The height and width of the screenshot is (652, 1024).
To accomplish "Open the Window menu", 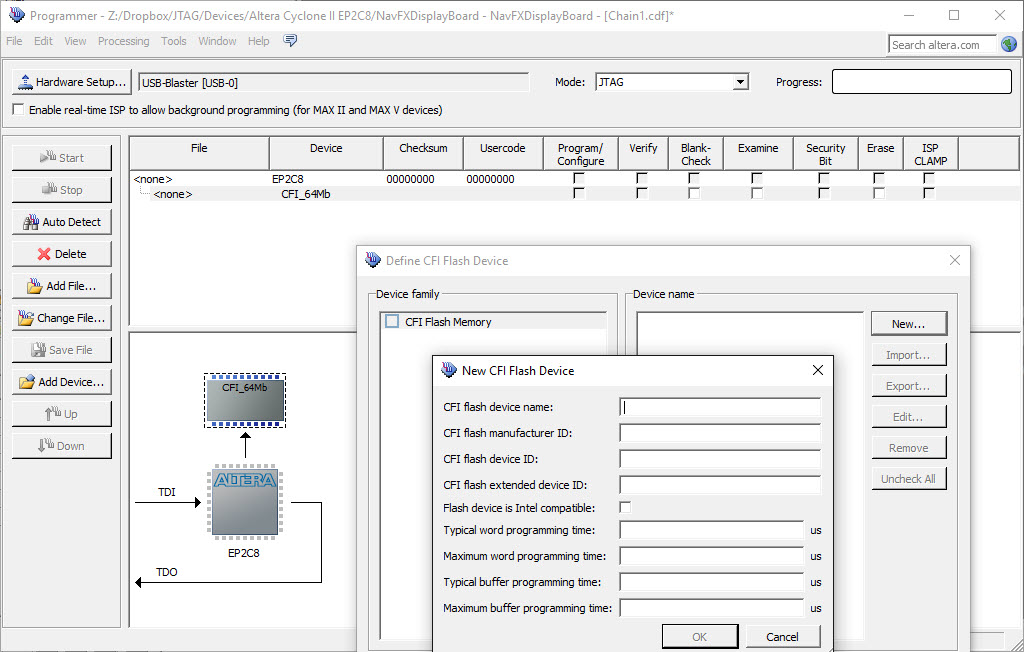I will (217, 41).
